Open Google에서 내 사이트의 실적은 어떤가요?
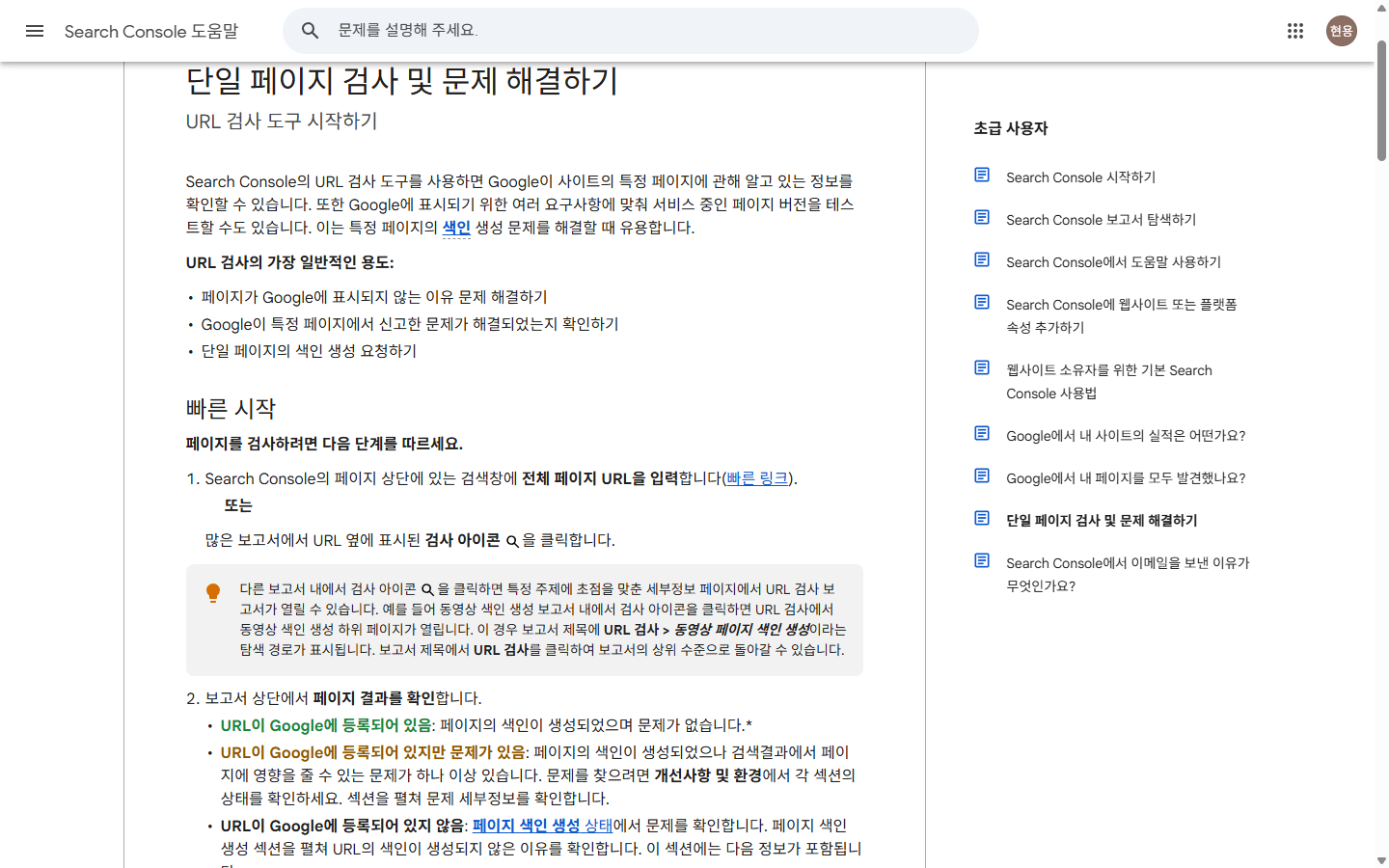The height and width of the screenshot is (868, 1389). 1126,436
